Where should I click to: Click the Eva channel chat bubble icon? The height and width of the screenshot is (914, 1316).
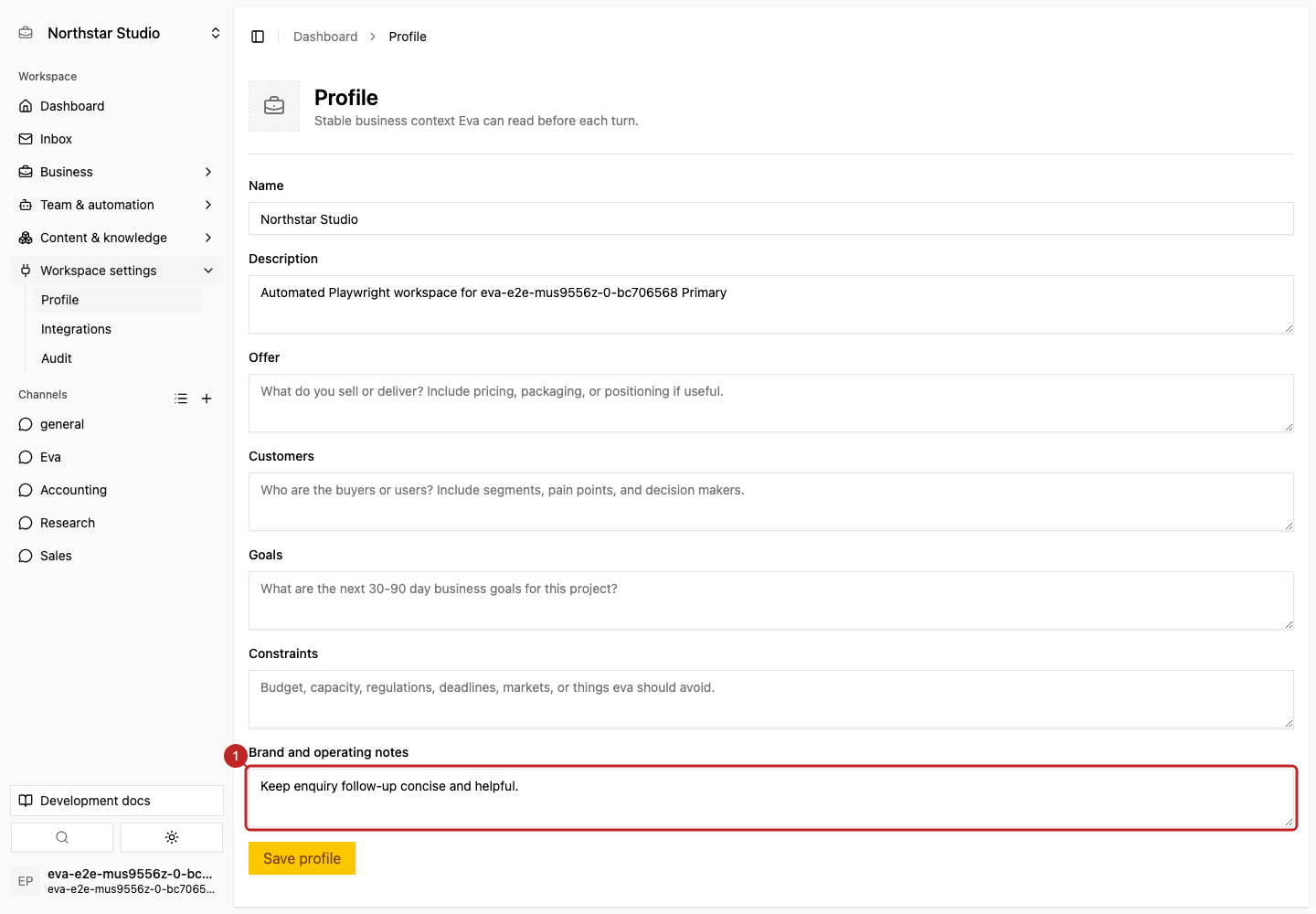click(x=26, y=457)
